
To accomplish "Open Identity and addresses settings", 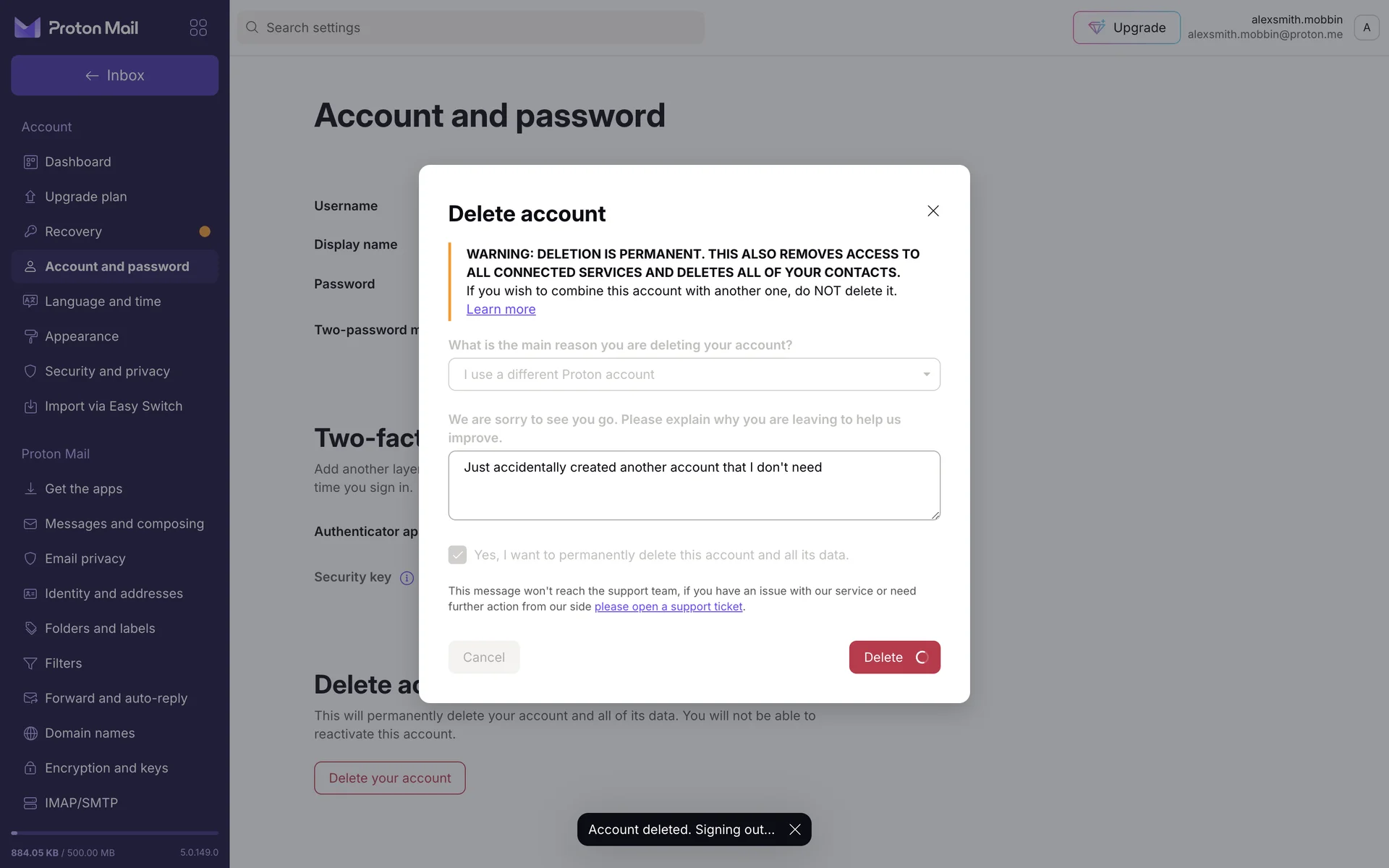I will pos(114,594).
